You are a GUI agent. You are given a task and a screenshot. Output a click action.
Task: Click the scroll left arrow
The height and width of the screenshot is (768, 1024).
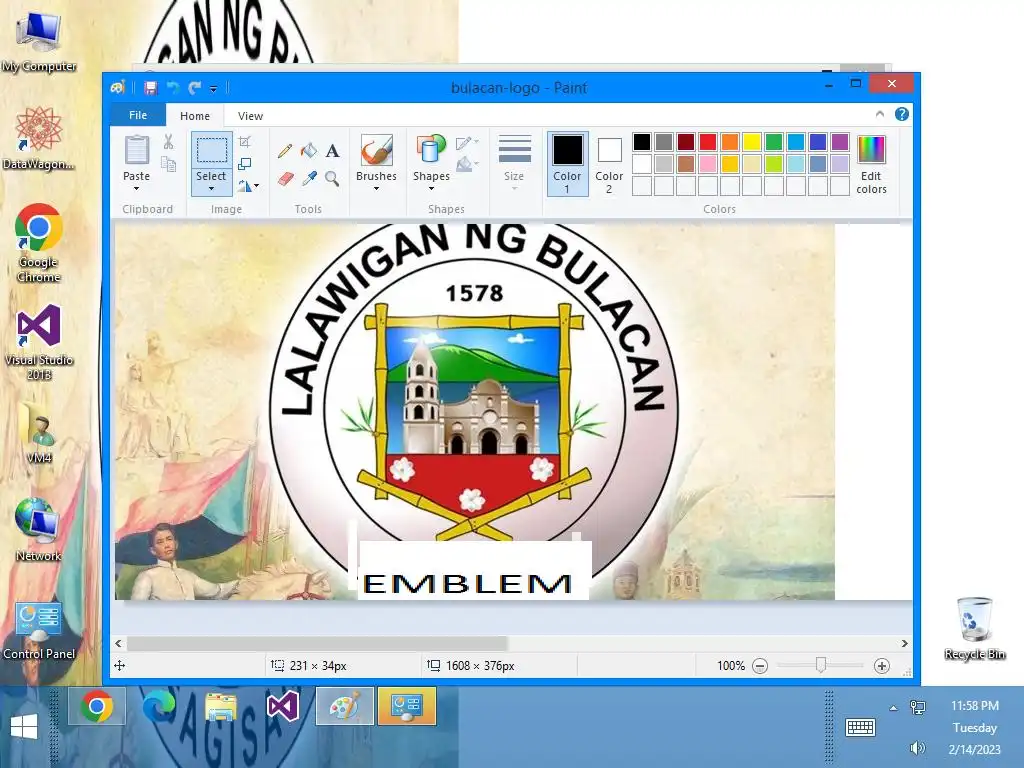[x=118, y=644]
